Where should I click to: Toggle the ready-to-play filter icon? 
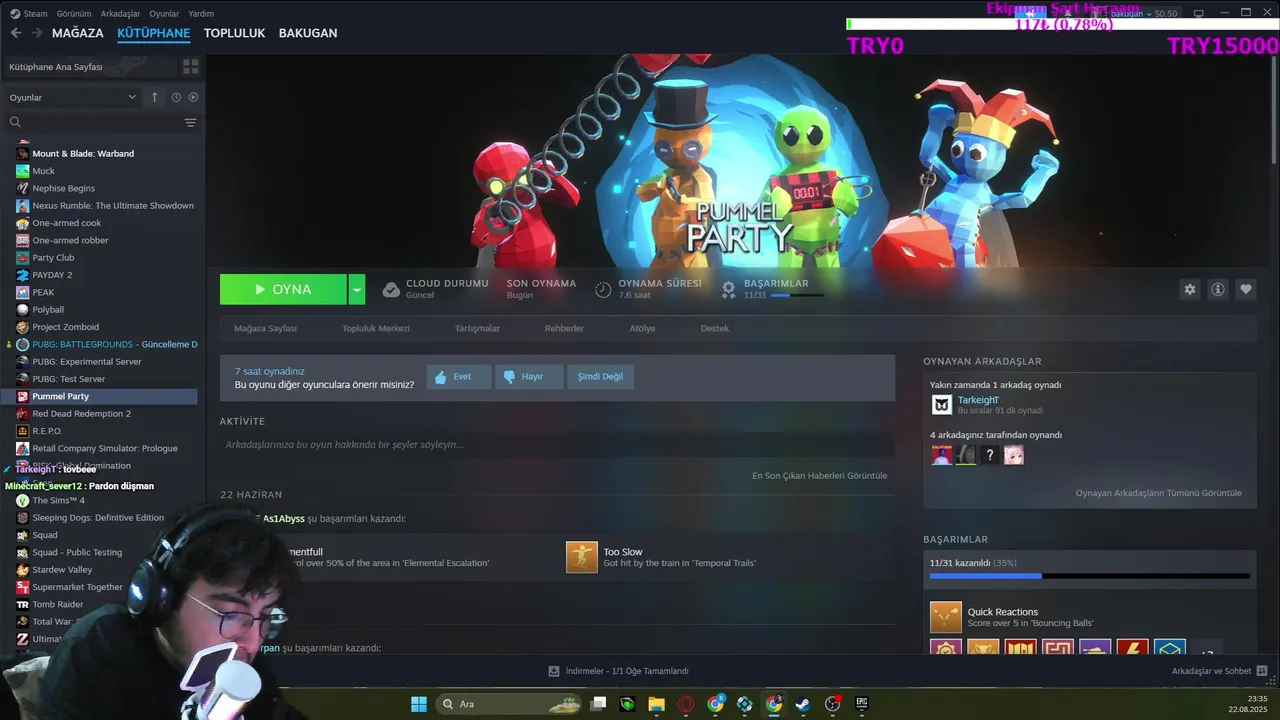coord(193,97)
